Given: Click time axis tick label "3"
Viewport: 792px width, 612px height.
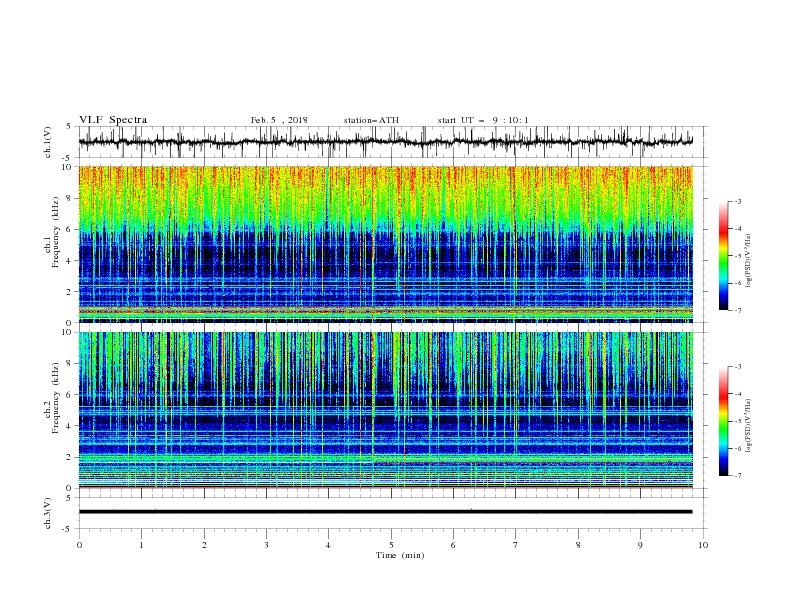Looking at the screenshot, I should pyautogui.click(x=266, y=545).
